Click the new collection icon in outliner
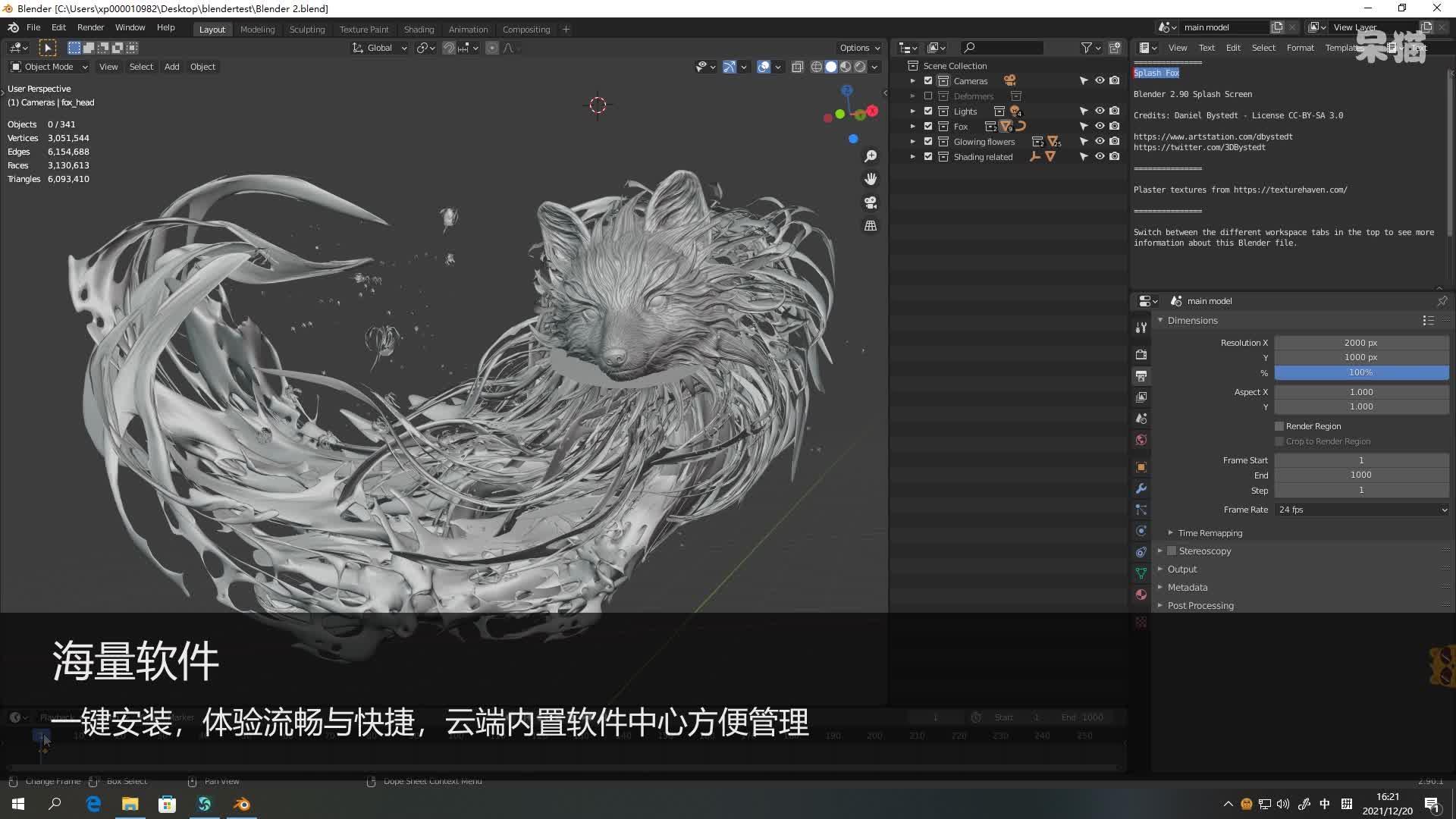This screenshot has height=819, width=1456. (1115, 48)
